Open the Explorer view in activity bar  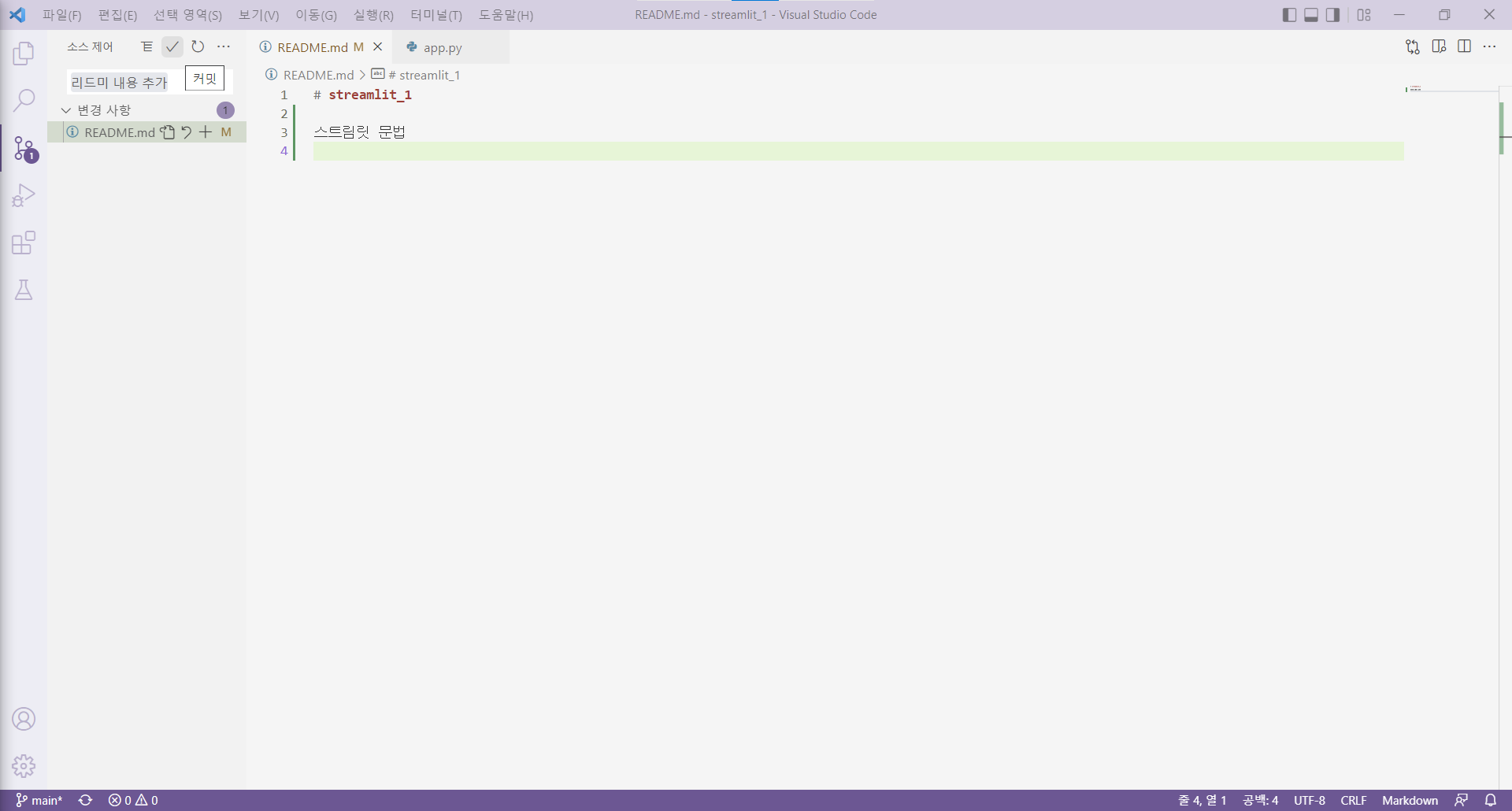[24, 54]
